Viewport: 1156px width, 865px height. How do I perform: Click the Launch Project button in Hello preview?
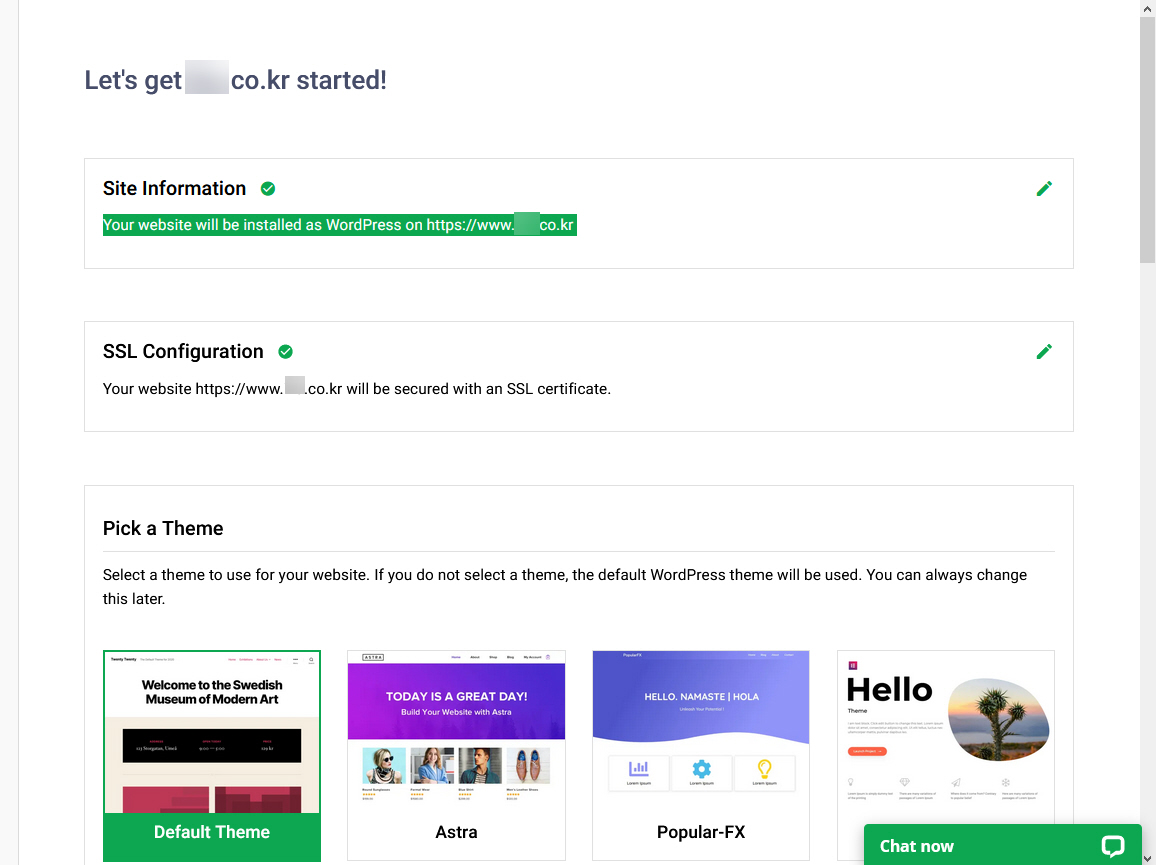(x=867, y=753)
